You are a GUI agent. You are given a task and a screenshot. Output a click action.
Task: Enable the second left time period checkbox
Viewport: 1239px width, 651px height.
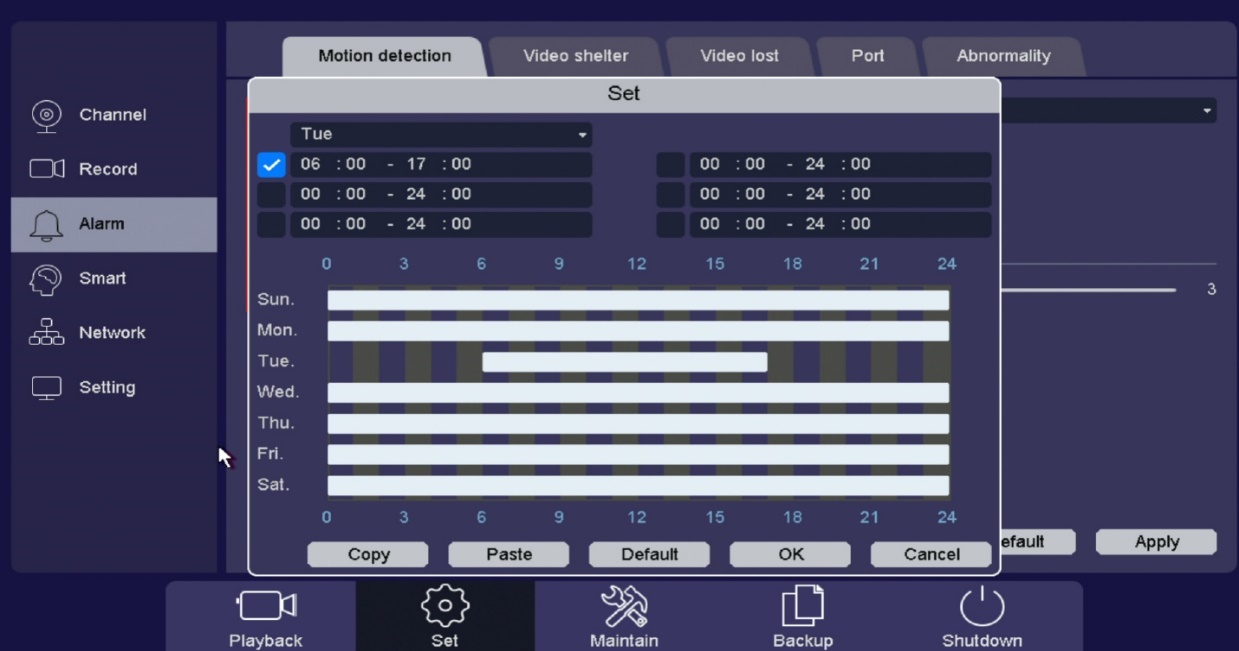271,194
